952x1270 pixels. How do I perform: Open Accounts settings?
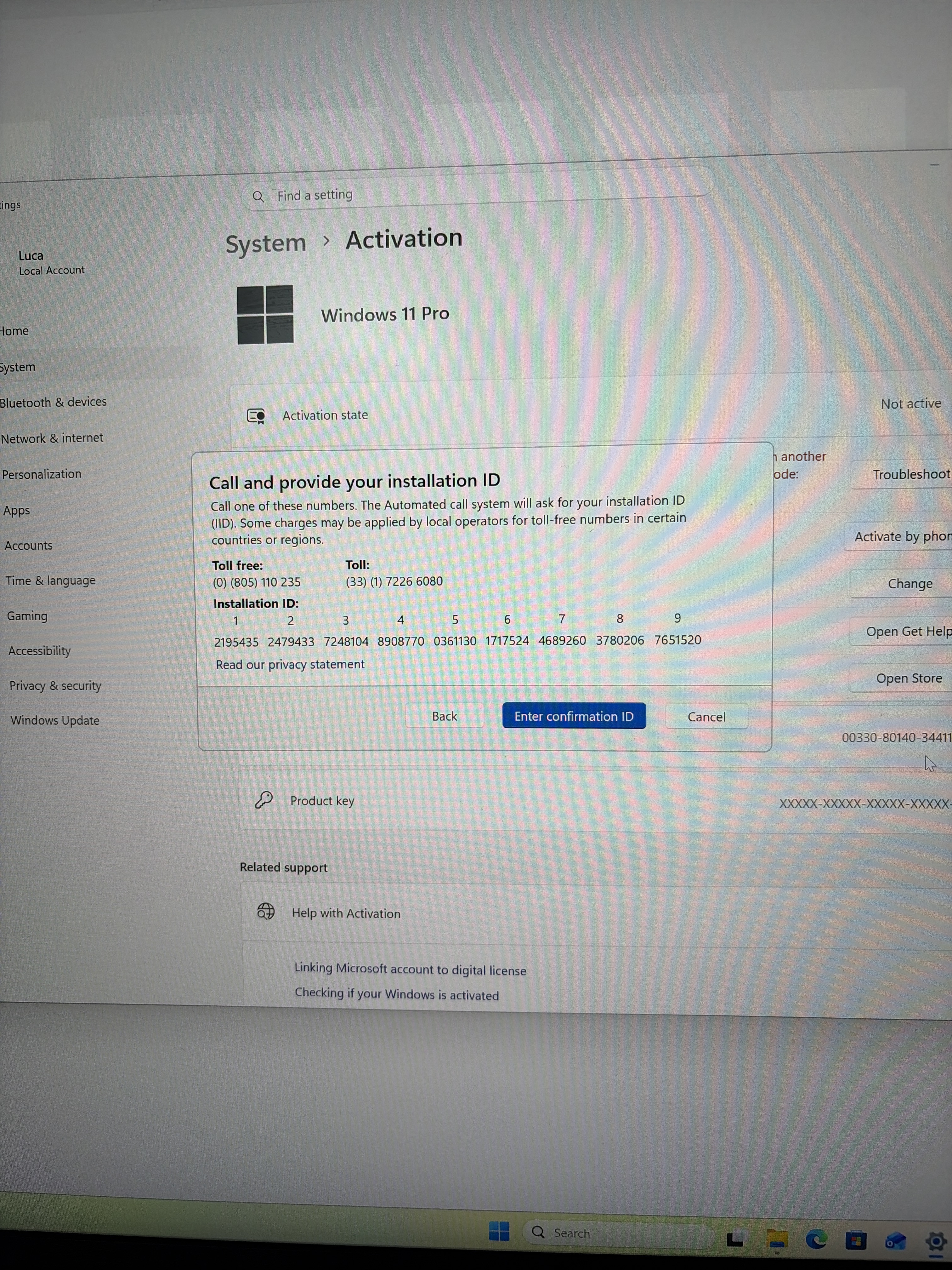(29, 546)
